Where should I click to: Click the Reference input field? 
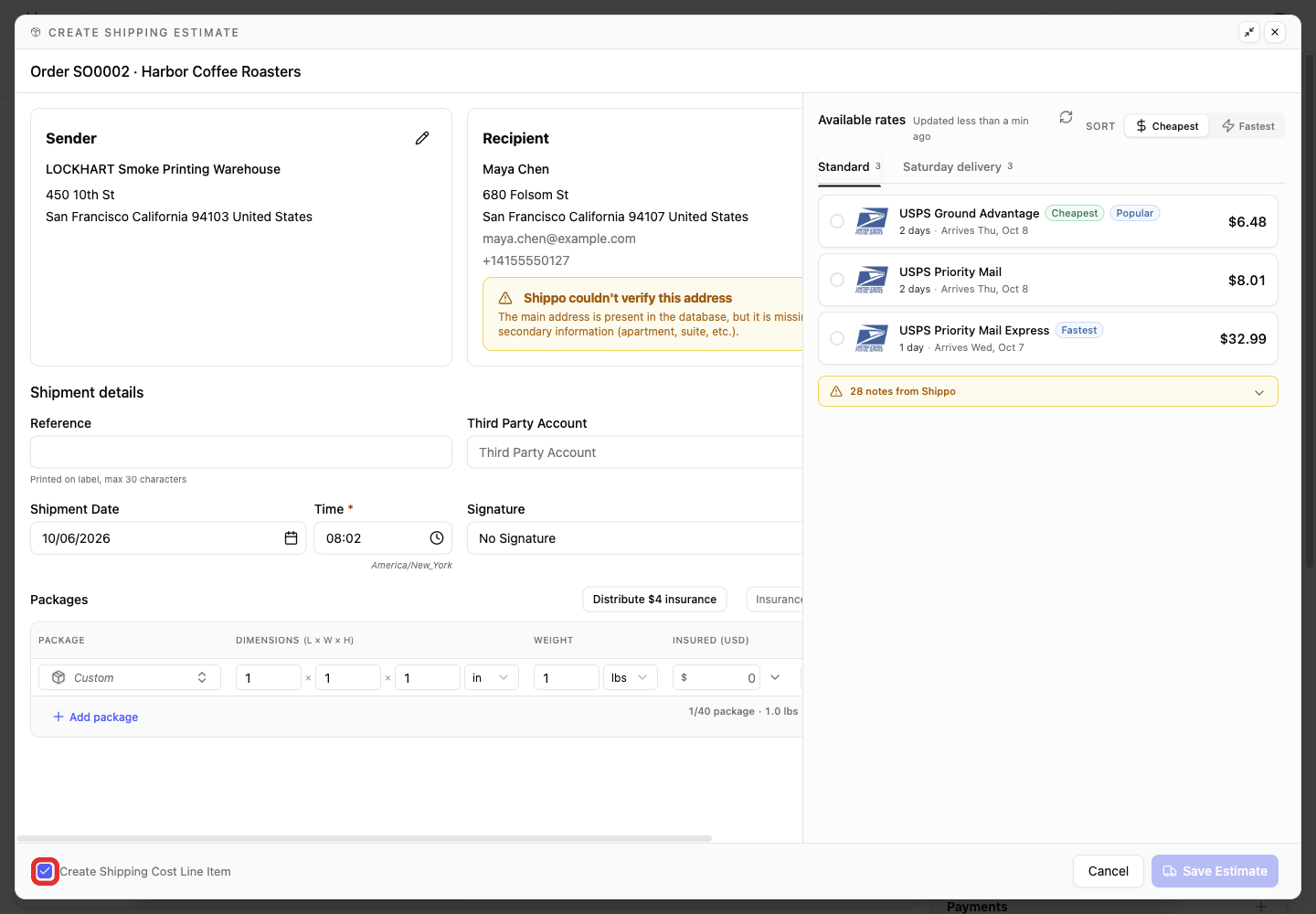coord(241,452)
